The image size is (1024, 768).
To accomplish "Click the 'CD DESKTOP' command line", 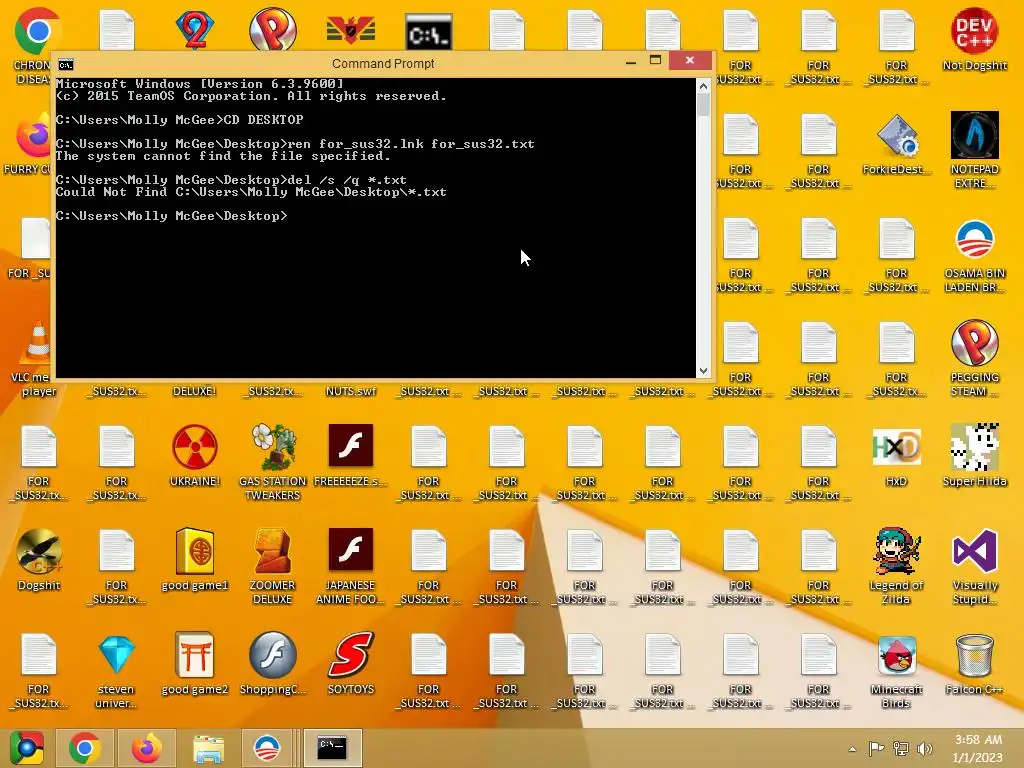I will tap(263, 120).
